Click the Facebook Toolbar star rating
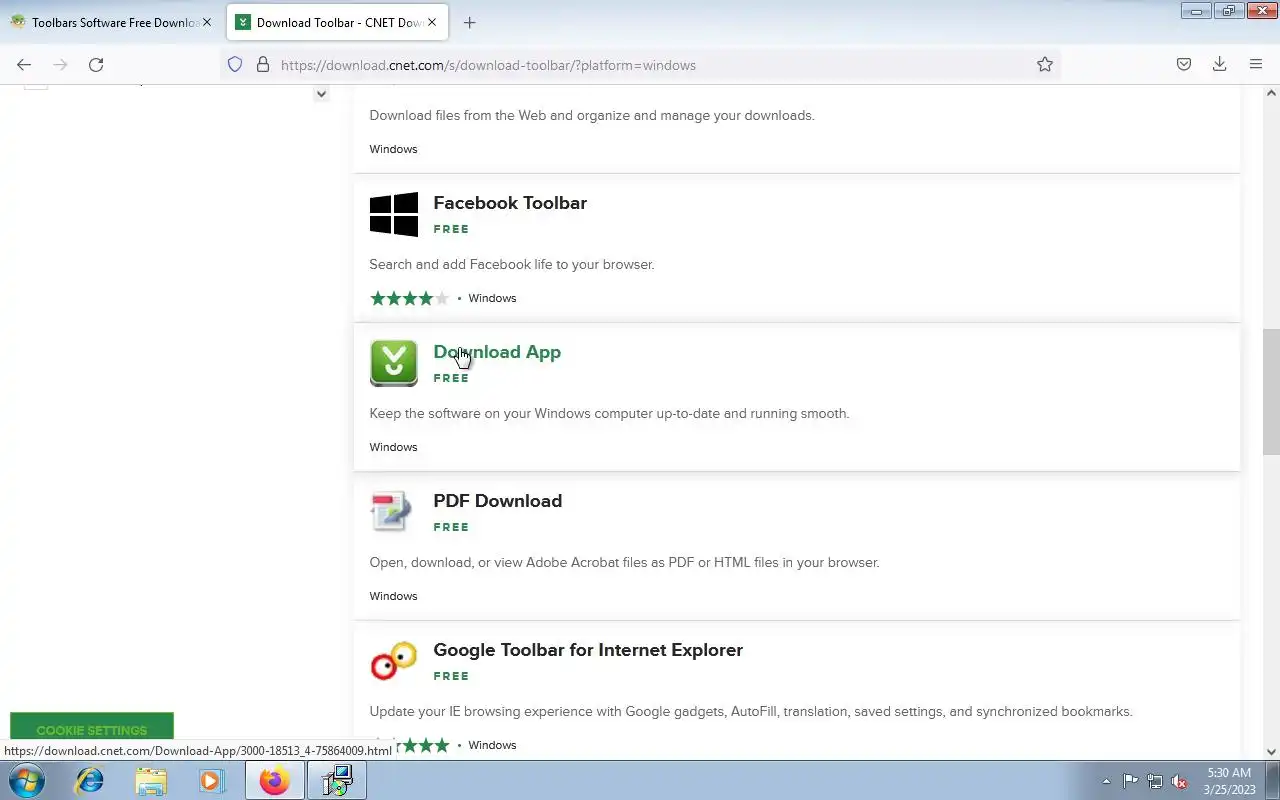Viewport: 1280px width, 800px height. point(409,298)
